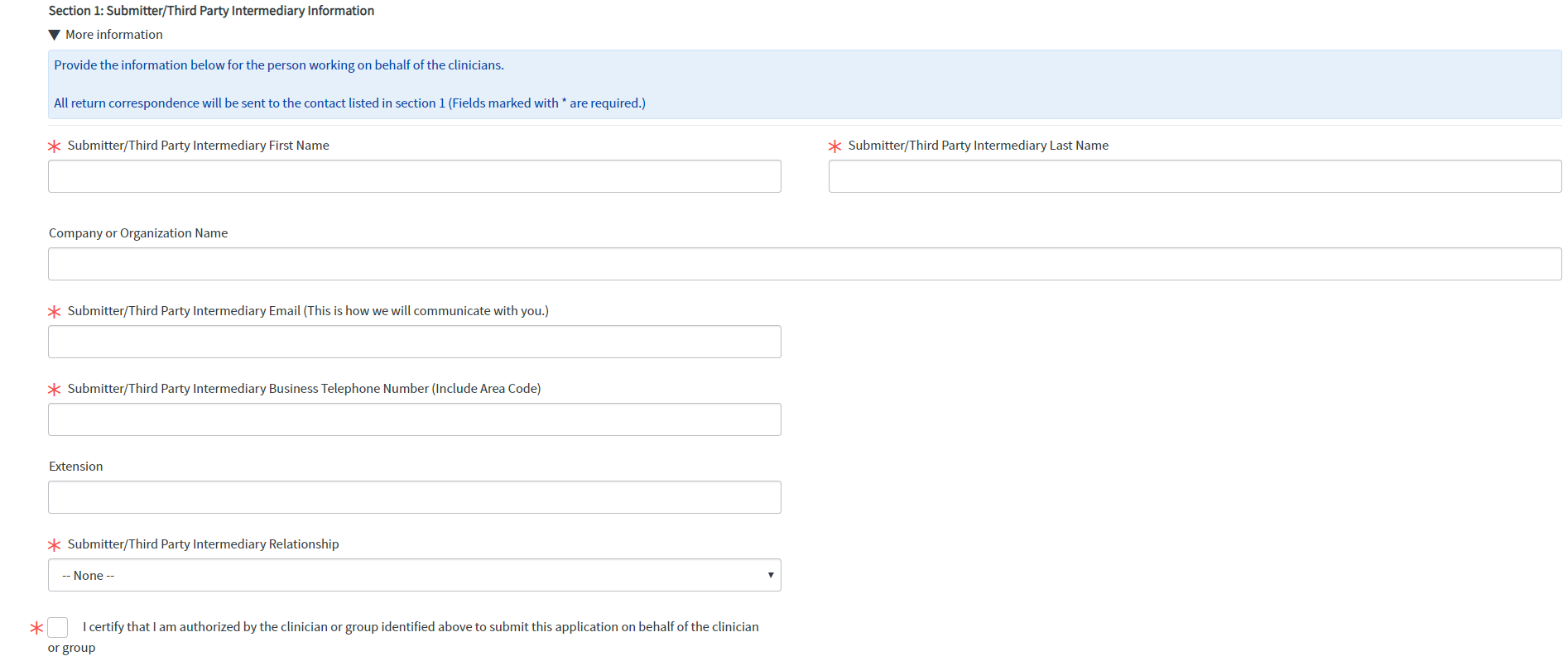The height and width of the screenshot is (661, 1568).
Task: Click the Business Telephone Number field
Action: tap(414, 419)
